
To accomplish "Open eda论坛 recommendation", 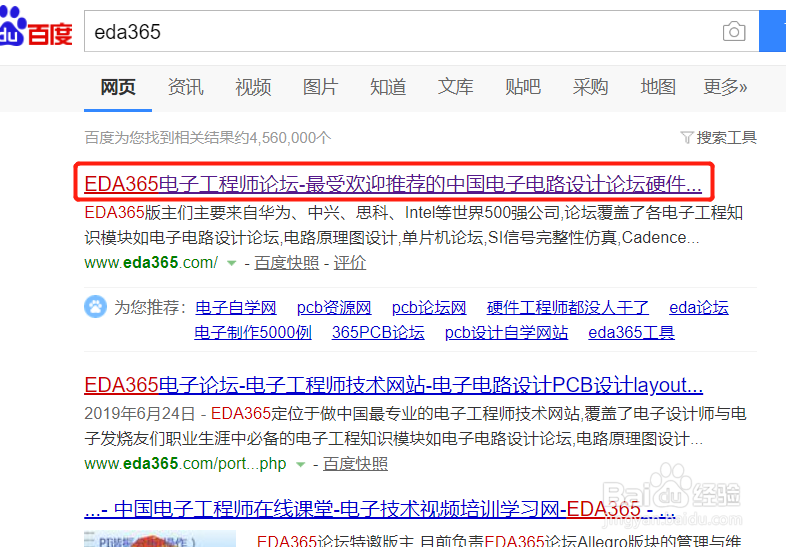I will click(699, 307).
